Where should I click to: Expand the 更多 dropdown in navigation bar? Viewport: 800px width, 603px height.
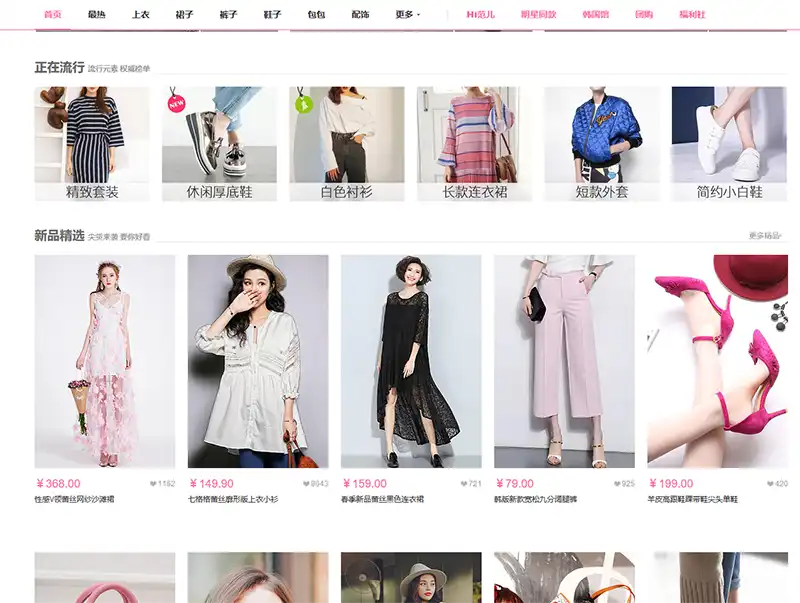click(407, 15)
